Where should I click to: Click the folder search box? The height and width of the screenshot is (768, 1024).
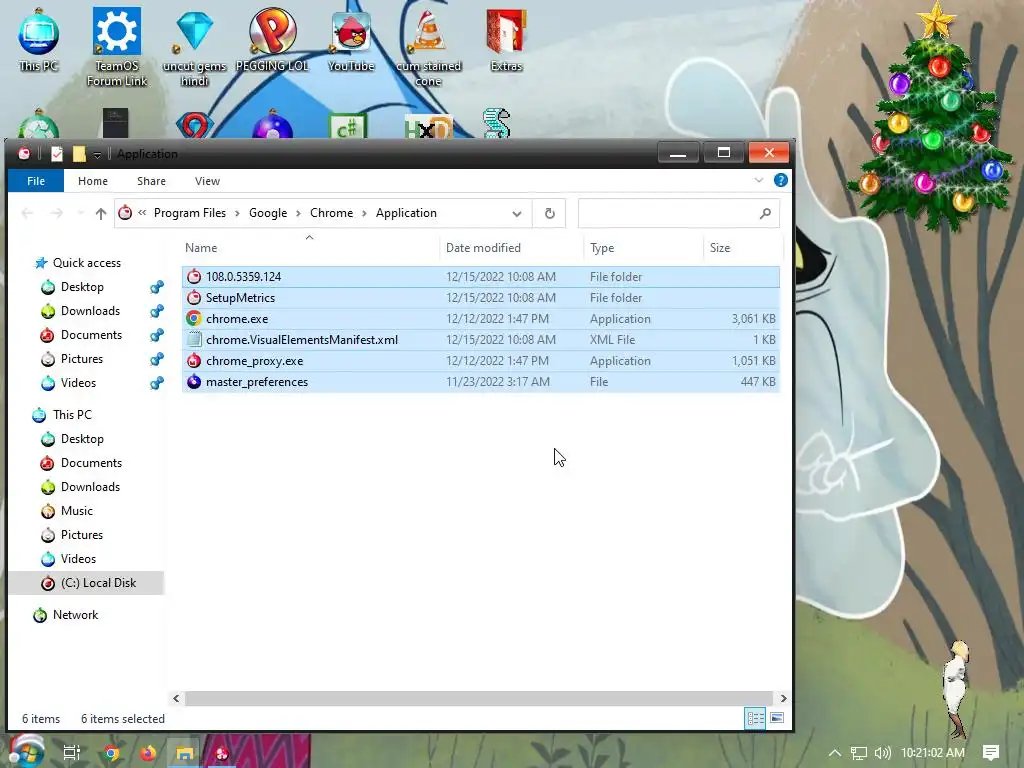[x=679, y=214]
